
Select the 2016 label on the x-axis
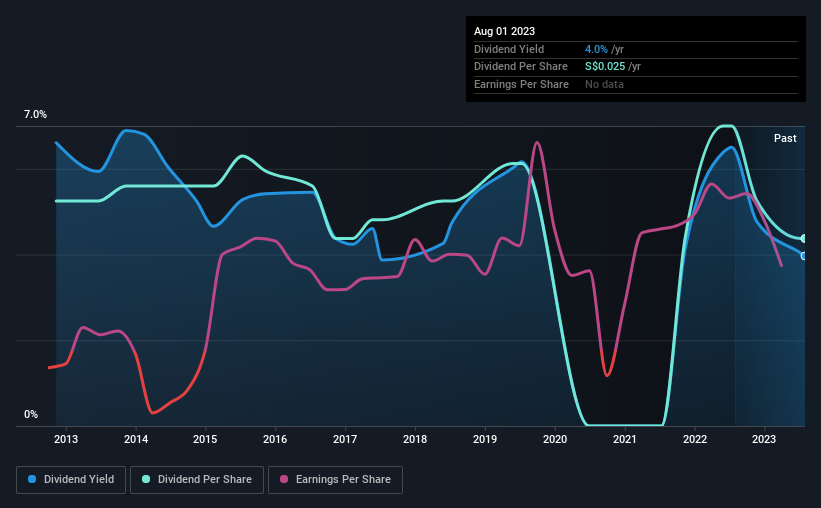pos(275,439)
